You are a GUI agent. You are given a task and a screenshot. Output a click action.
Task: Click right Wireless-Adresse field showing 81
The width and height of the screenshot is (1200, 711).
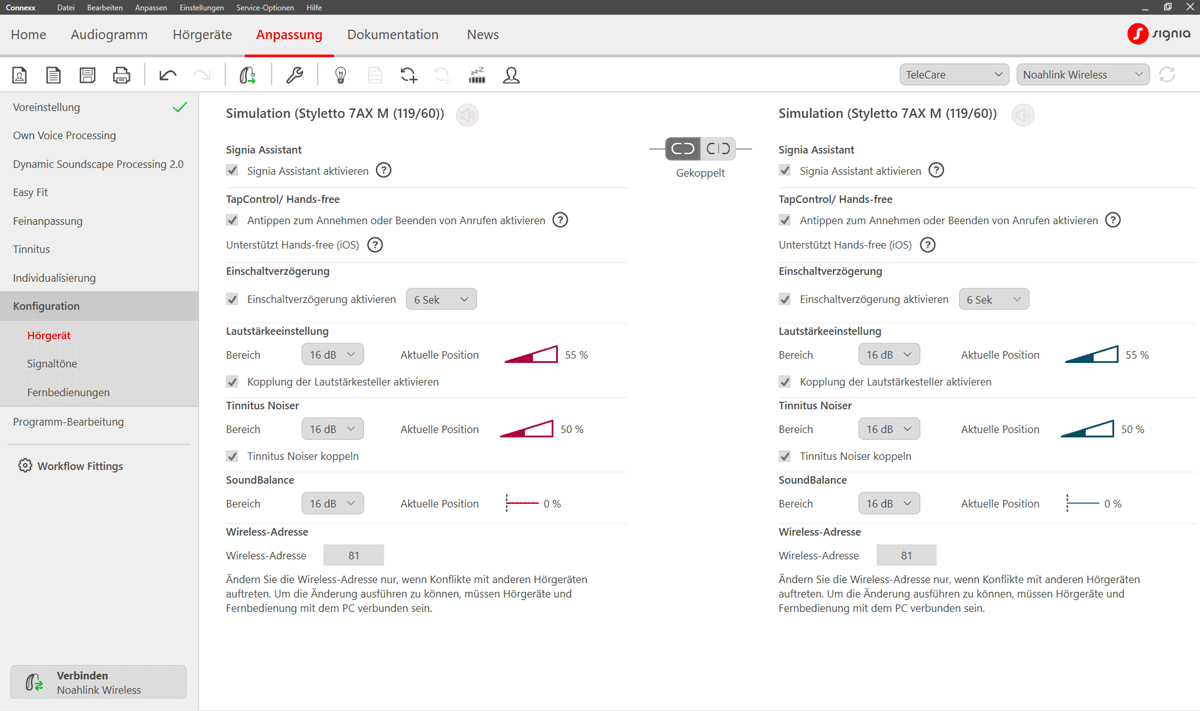906,555
